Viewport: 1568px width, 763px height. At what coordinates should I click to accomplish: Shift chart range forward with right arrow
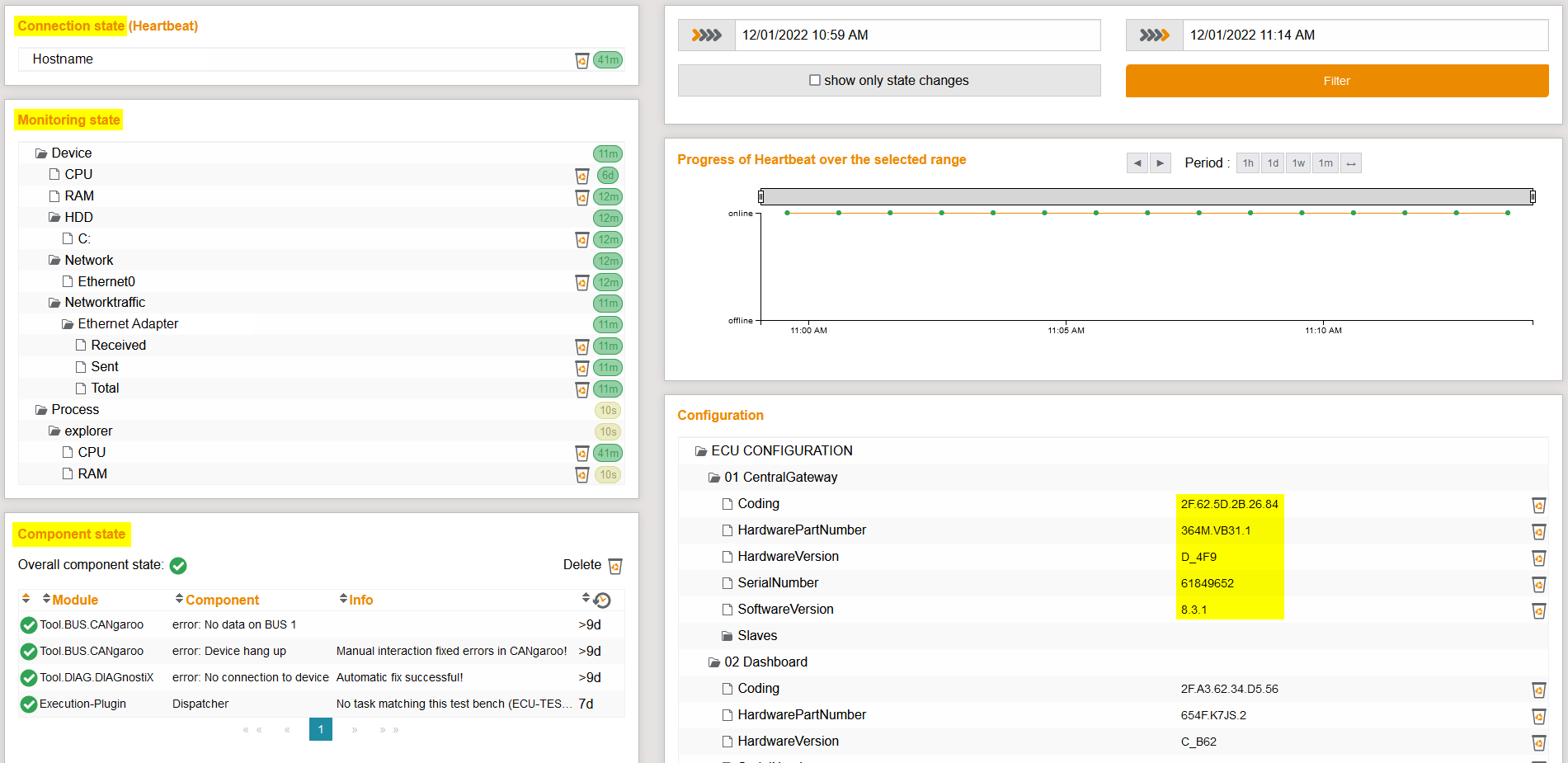[1161, 163]
